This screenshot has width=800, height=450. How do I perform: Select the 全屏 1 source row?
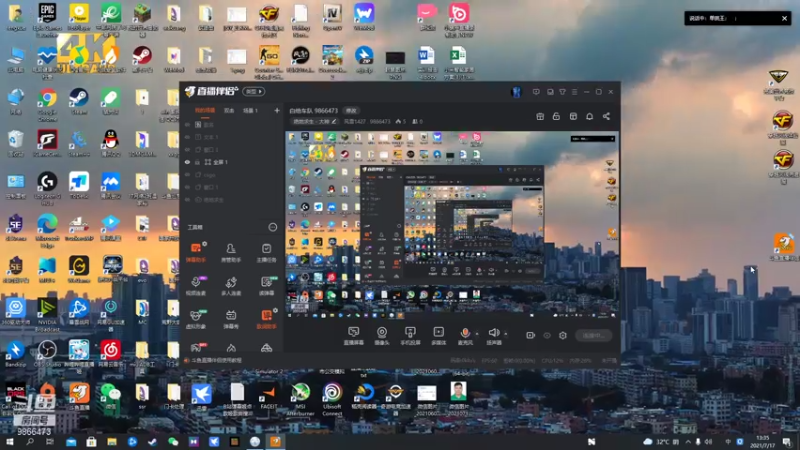[x=232, y=162]
